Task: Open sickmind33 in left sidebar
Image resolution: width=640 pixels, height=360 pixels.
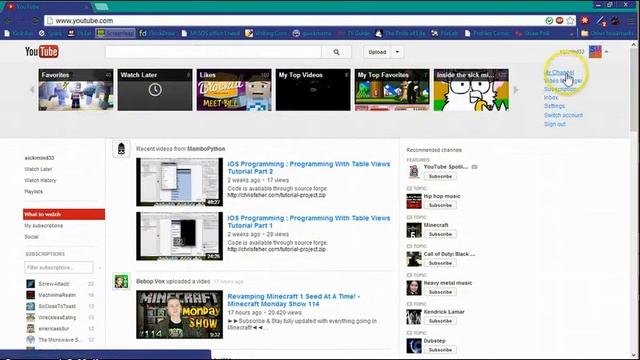Action: click(39, 158)
